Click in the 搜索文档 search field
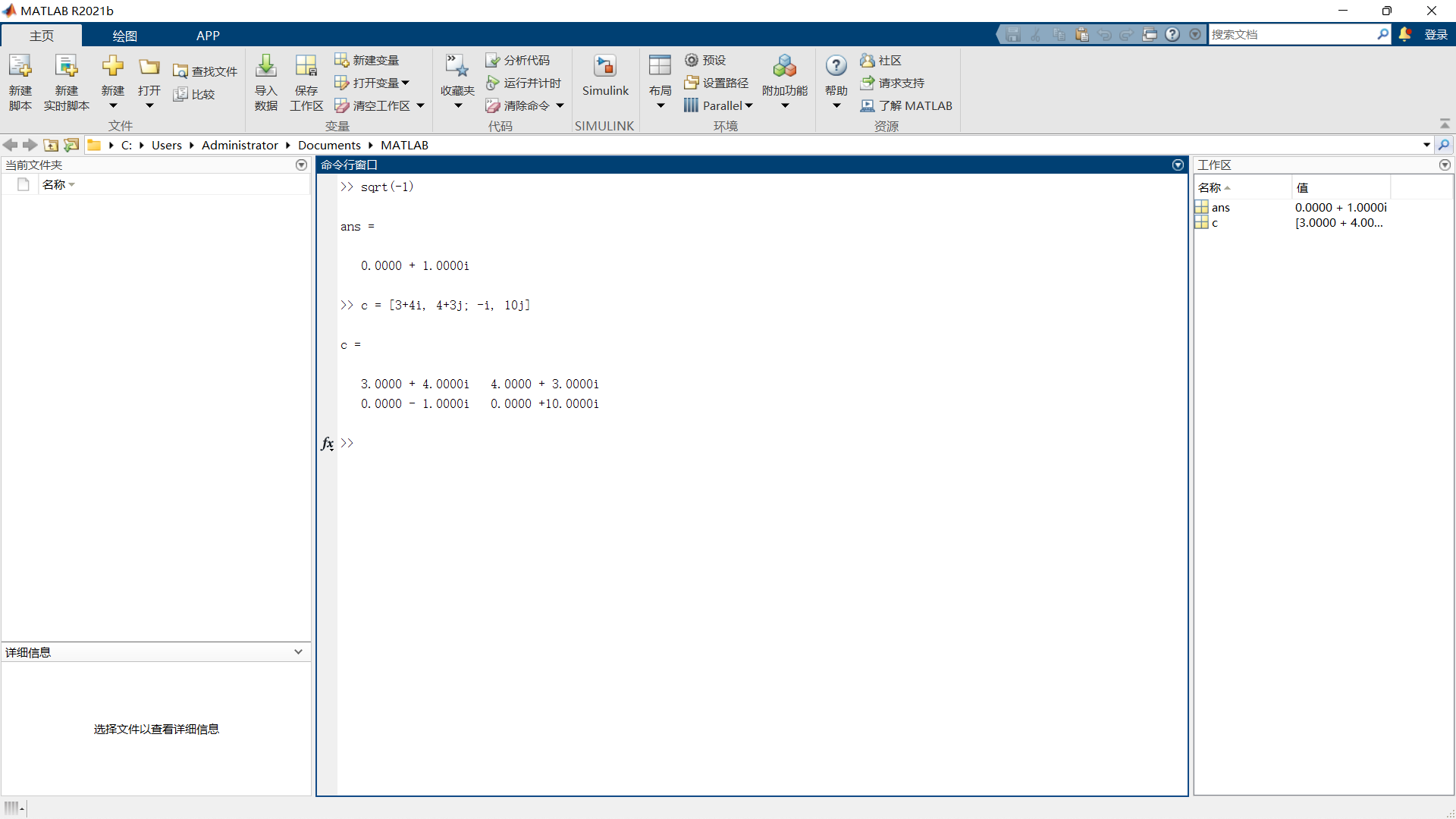This screenshot has height=819, width=1456. click(1292, 34)
